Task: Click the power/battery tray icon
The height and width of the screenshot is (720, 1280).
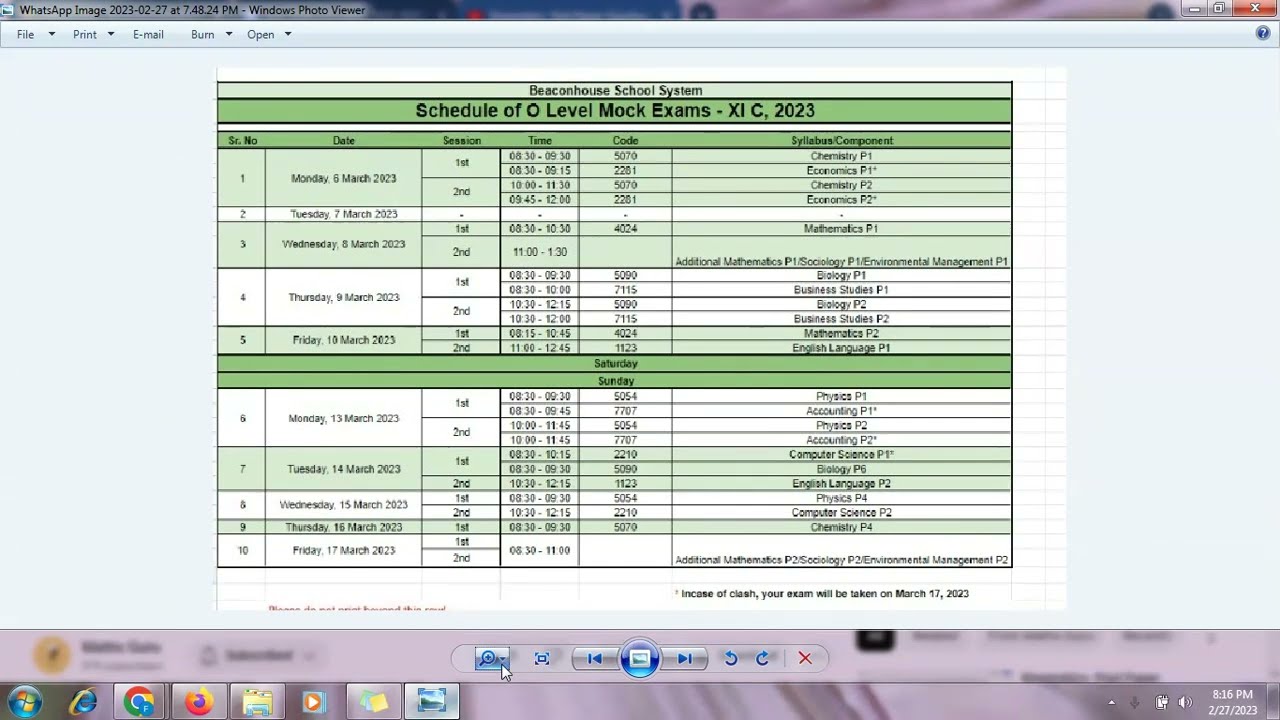Action: [x=1162, y=702]
